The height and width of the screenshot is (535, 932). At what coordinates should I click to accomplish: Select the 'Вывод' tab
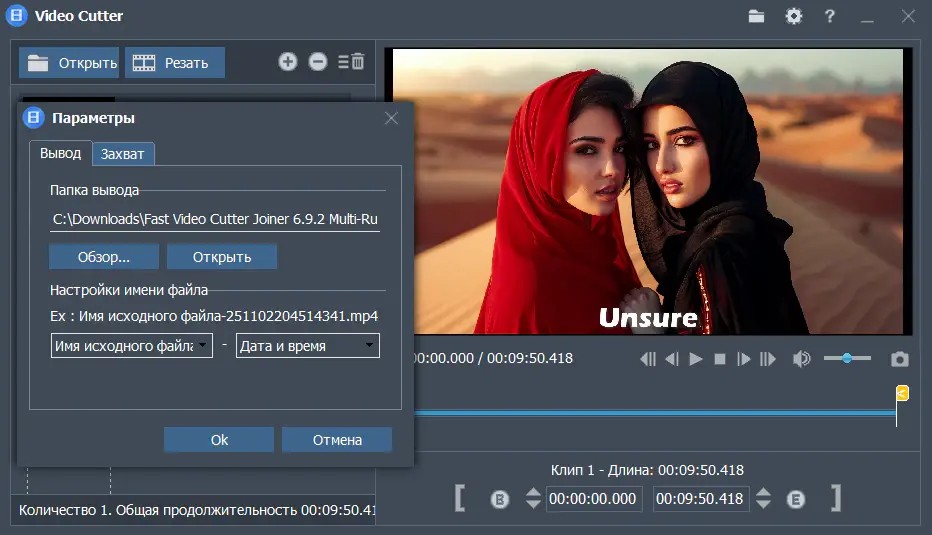pyautogui.click(x=60, y=153)
